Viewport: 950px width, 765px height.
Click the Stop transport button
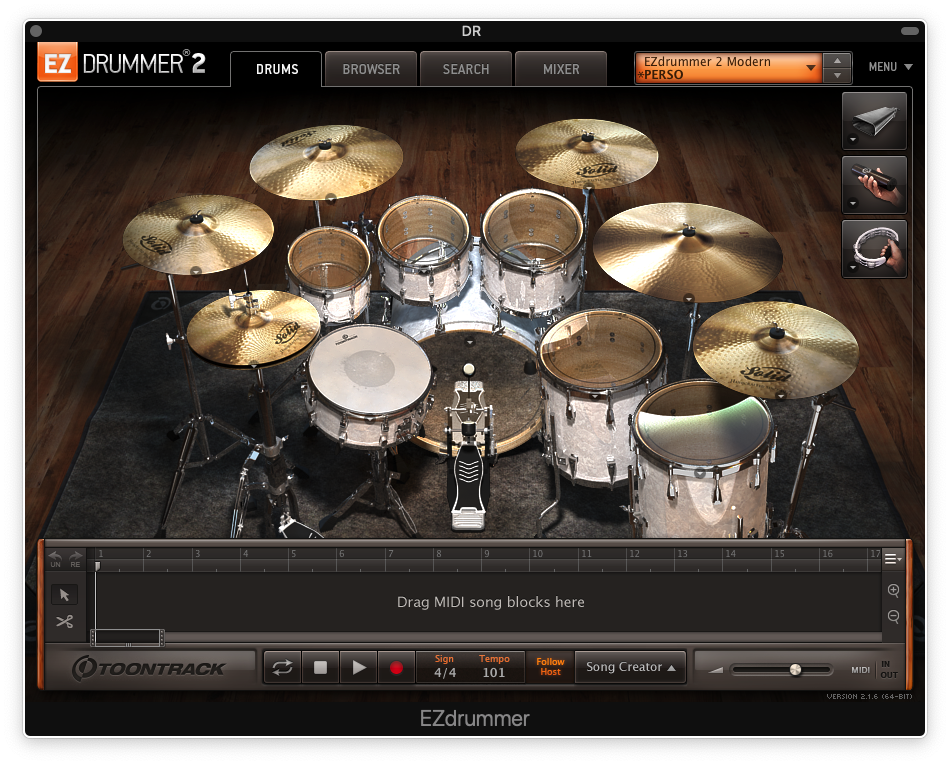coord(321,667)
